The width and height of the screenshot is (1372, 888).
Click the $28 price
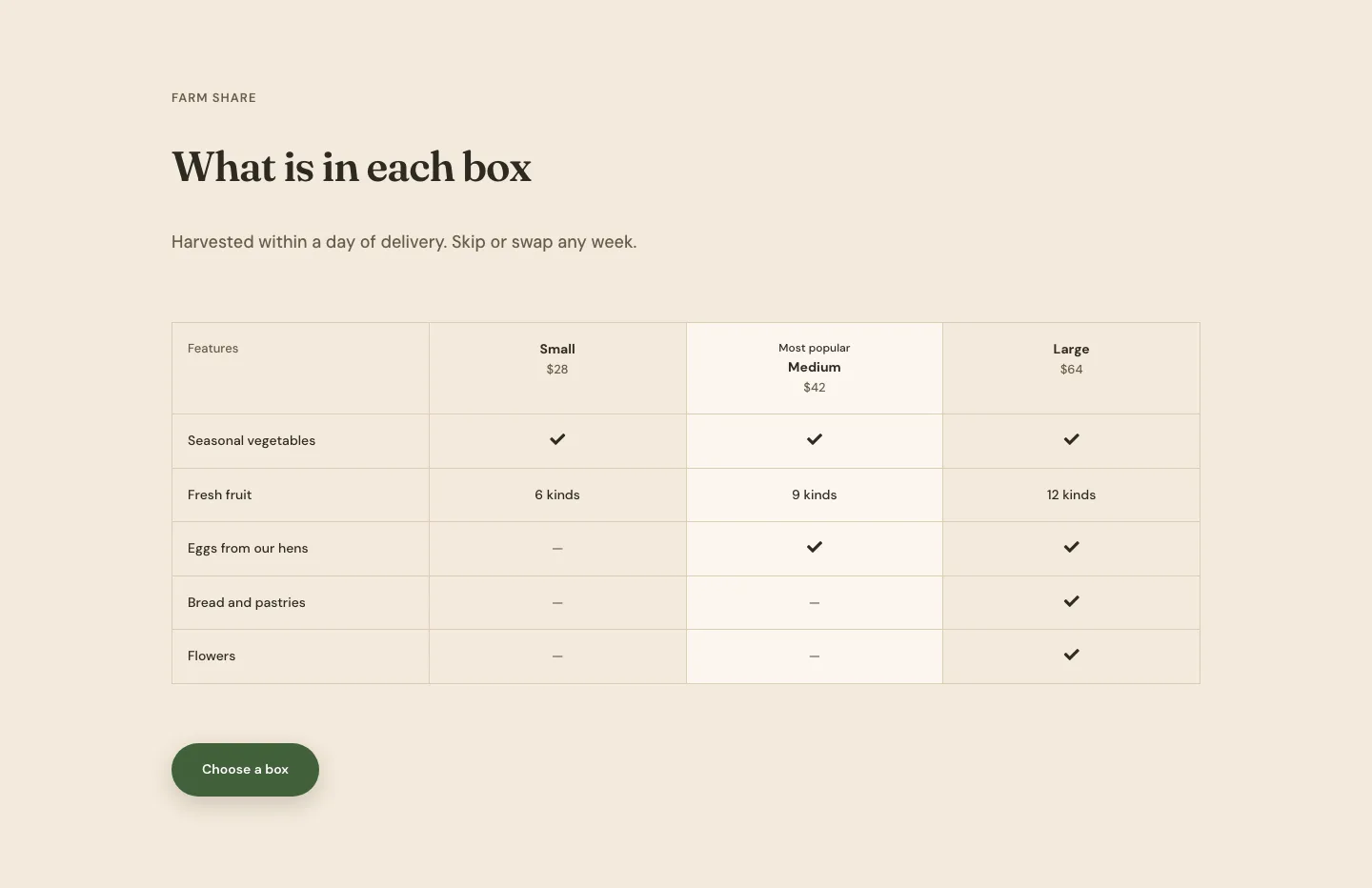[x=557, y=369]
